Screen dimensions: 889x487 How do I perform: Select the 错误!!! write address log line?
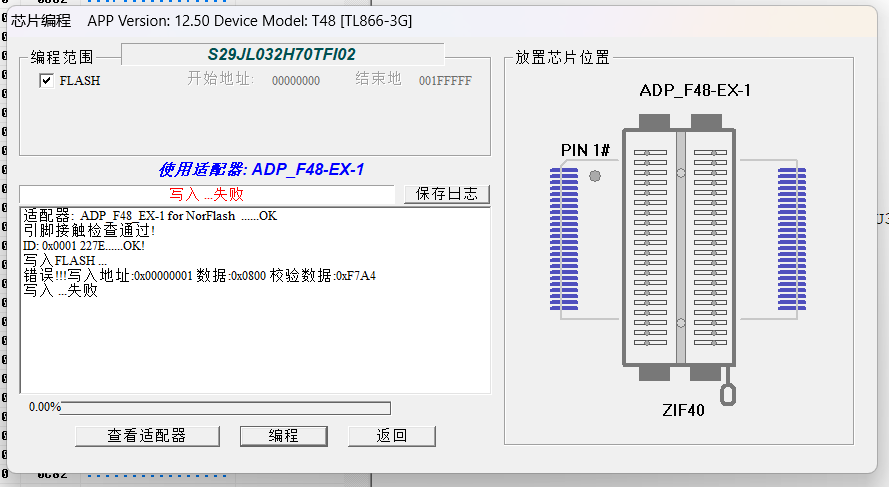[200, 276]
